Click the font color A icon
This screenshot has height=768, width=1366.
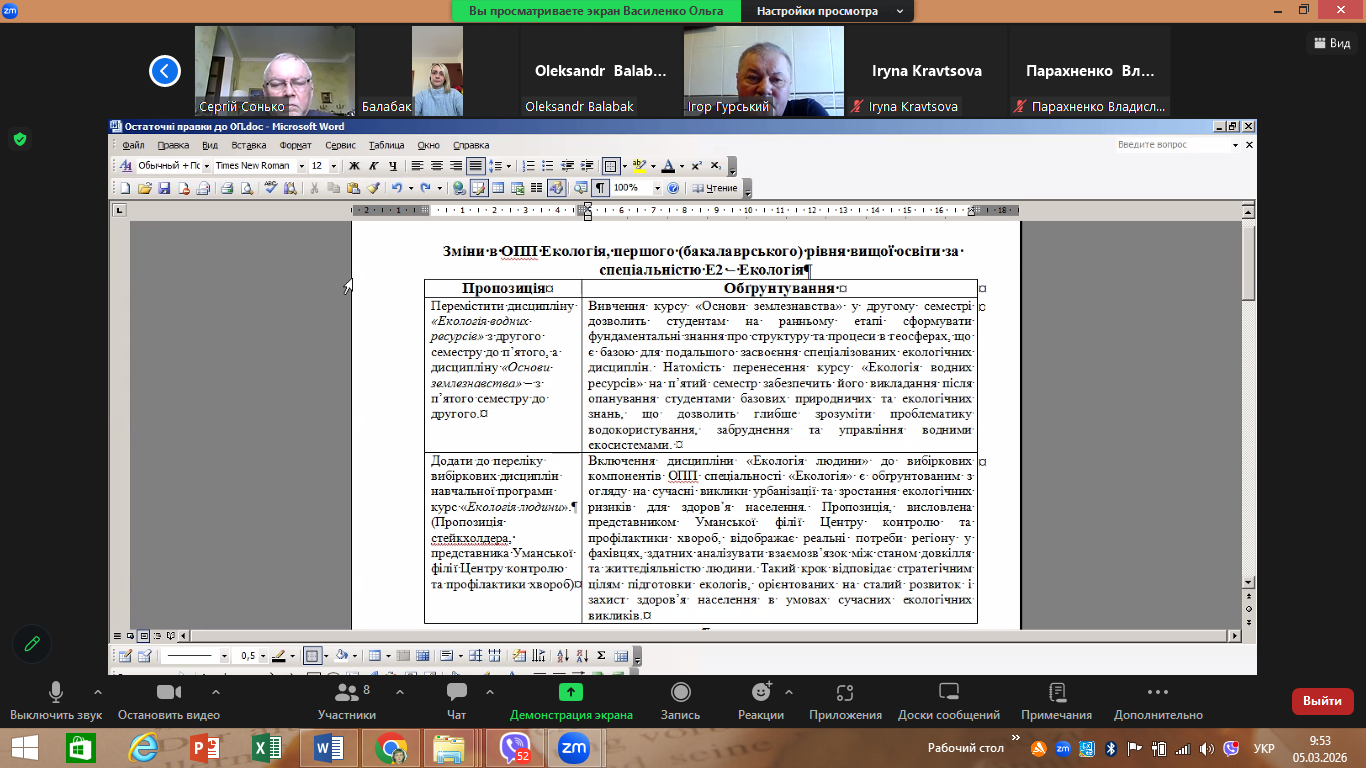[668, 166]
